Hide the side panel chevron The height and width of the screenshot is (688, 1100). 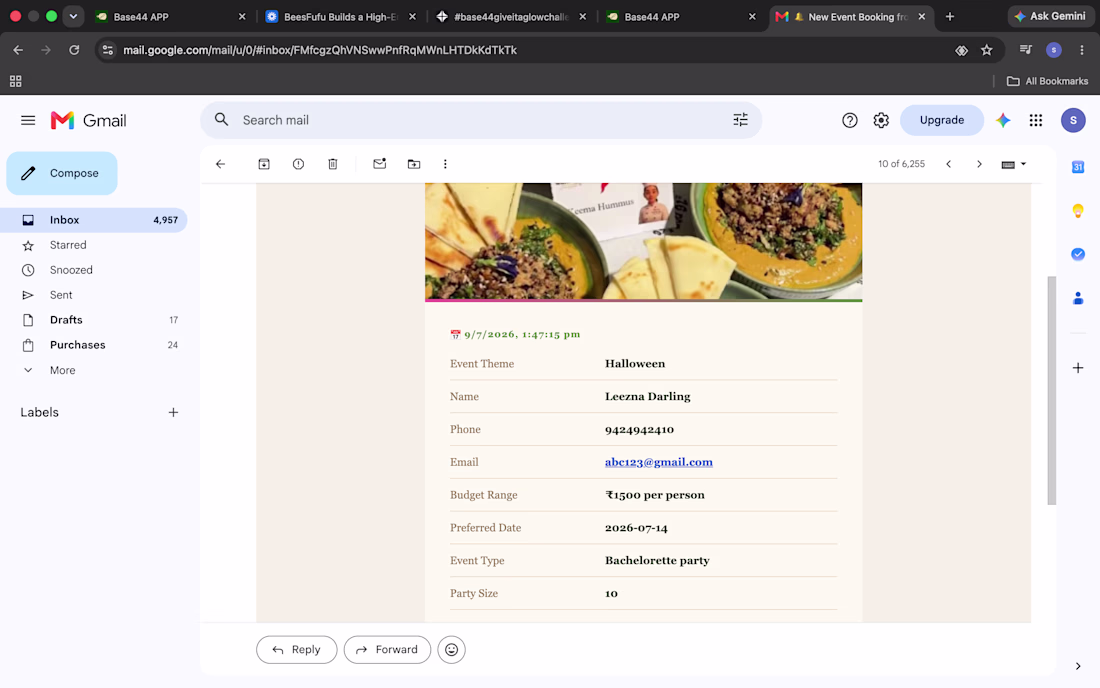coord(1078,666)
